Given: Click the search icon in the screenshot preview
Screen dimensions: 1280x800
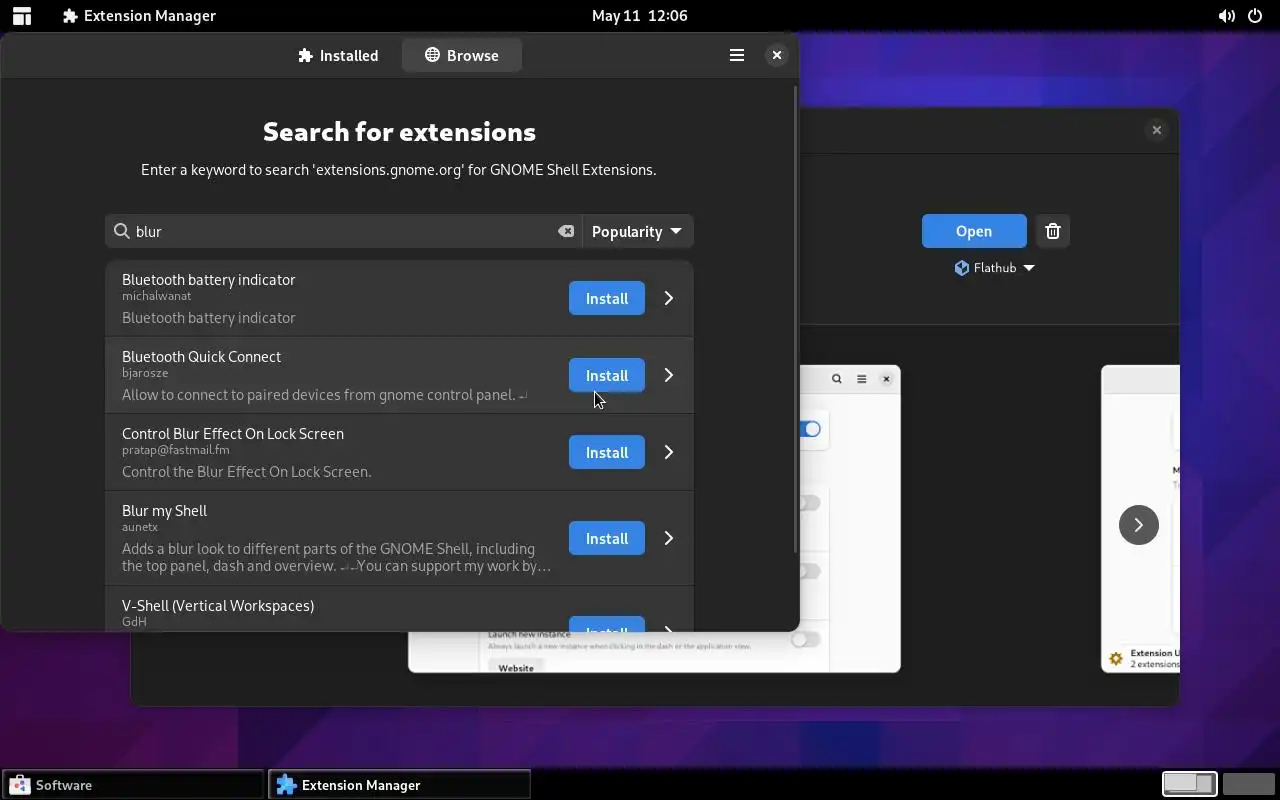Looking at the screenshot, I should tap(837, 379).
